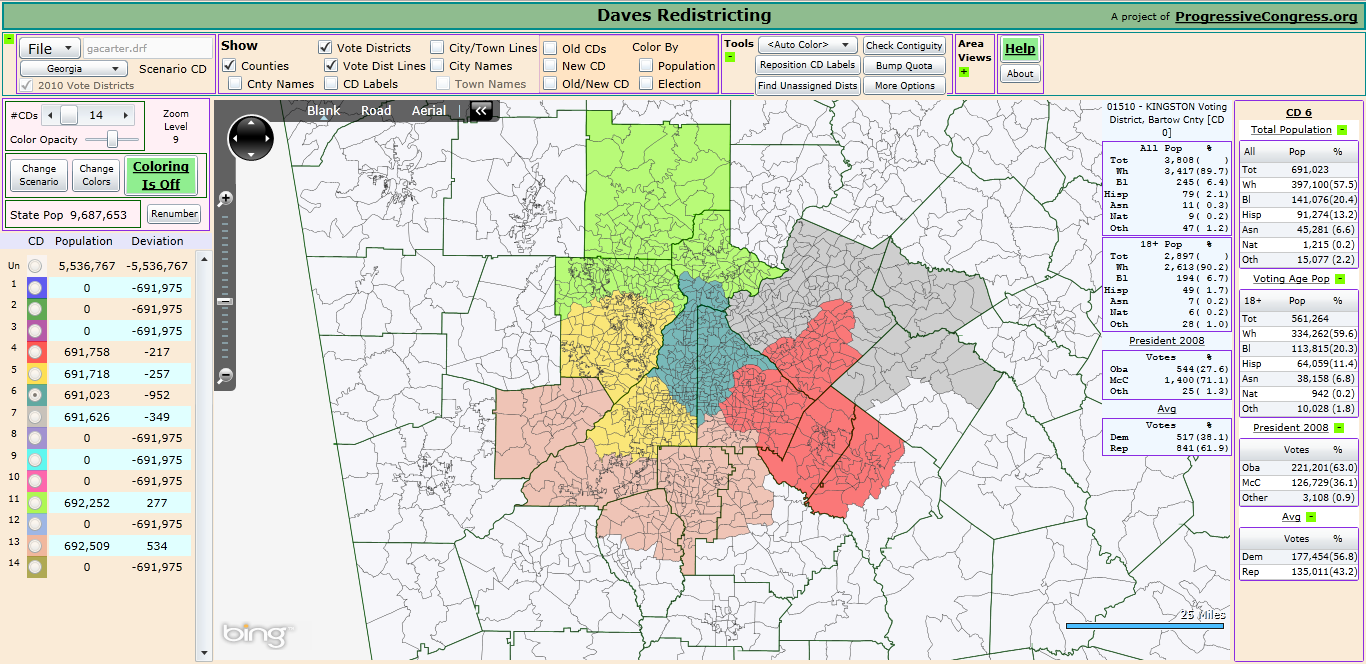1366x664 pixels.
Task: Collapse the Total Population section
Action: (x=1342, y=130)
